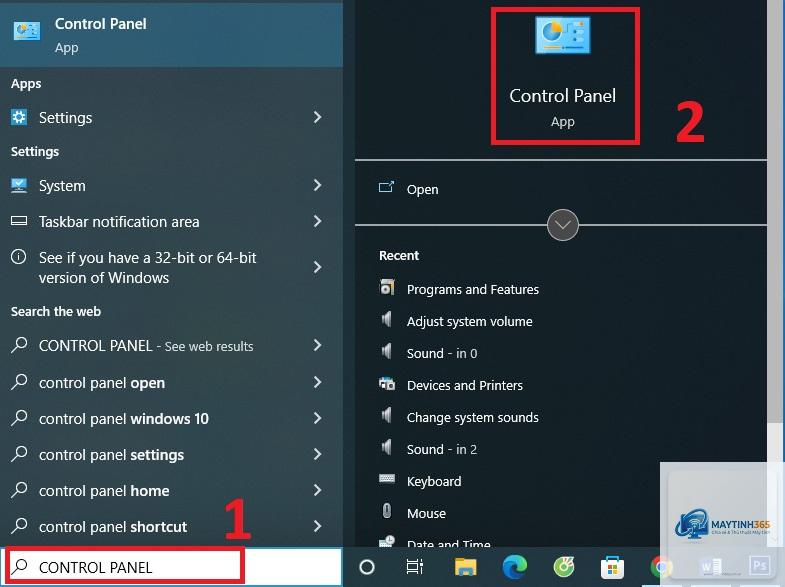Expand Taskbar notification area arrow
The height and width of the screenshot is (587, 785).
(317, 221)
